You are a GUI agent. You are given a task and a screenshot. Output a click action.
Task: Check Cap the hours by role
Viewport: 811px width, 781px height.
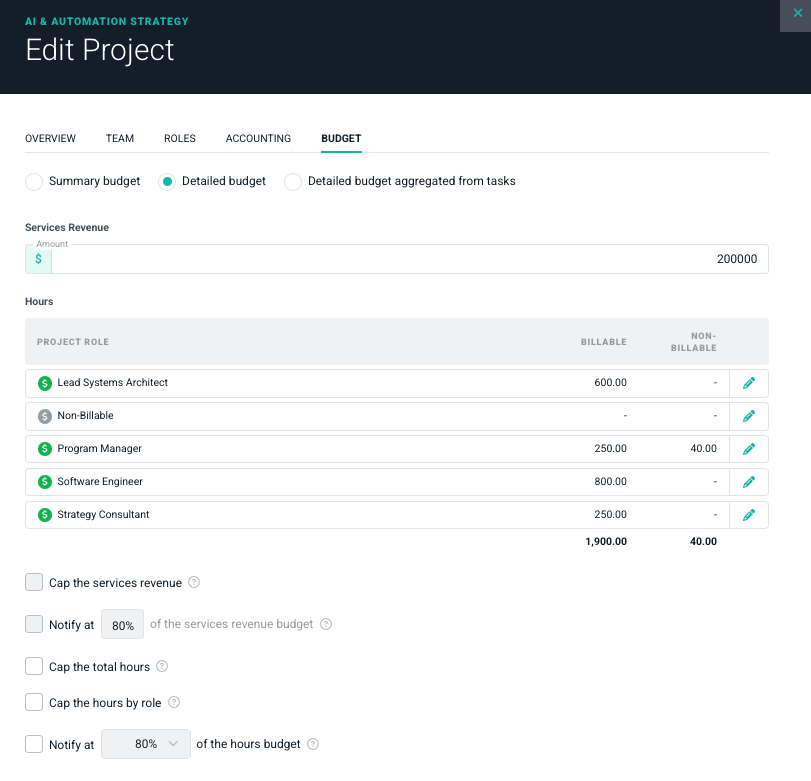(34, 703)
